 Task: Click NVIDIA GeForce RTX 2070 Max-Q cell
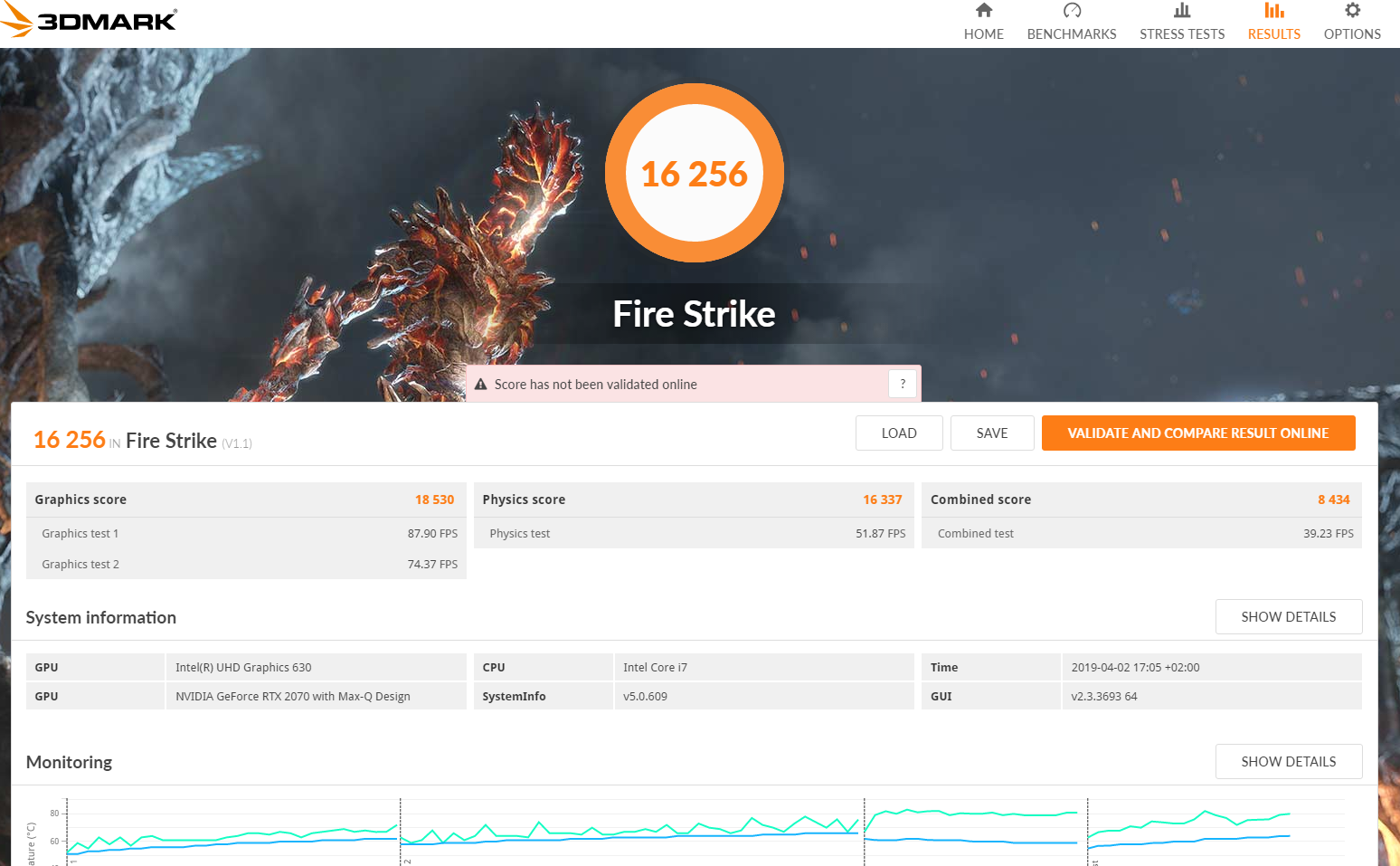317,696
